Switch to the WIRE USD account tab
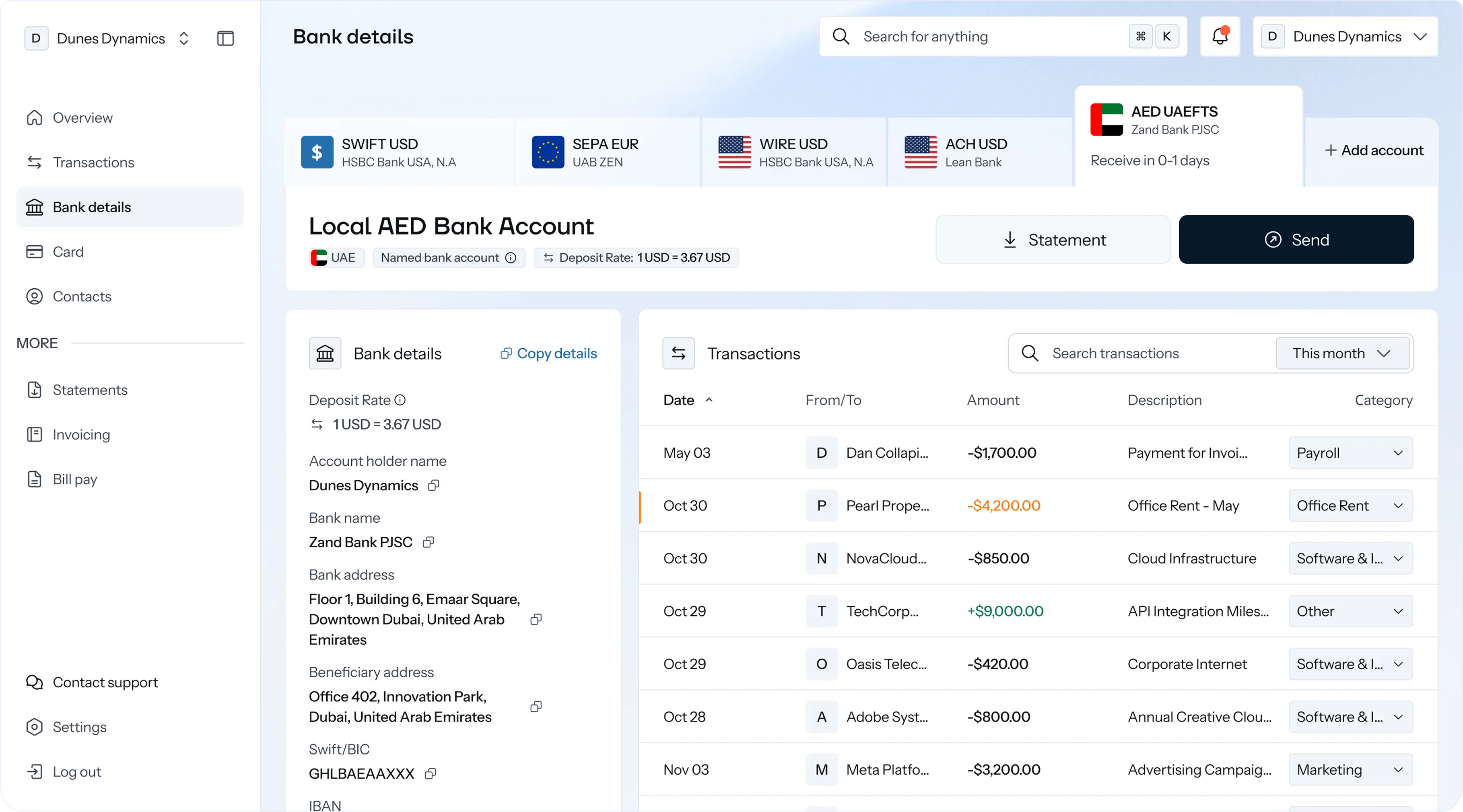 coord(794,152)
